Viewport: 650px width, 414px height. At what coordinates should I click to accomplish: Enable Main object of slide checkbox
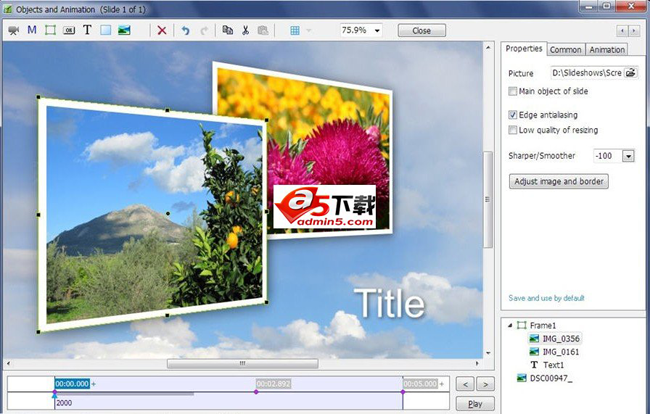pos(513,91)
